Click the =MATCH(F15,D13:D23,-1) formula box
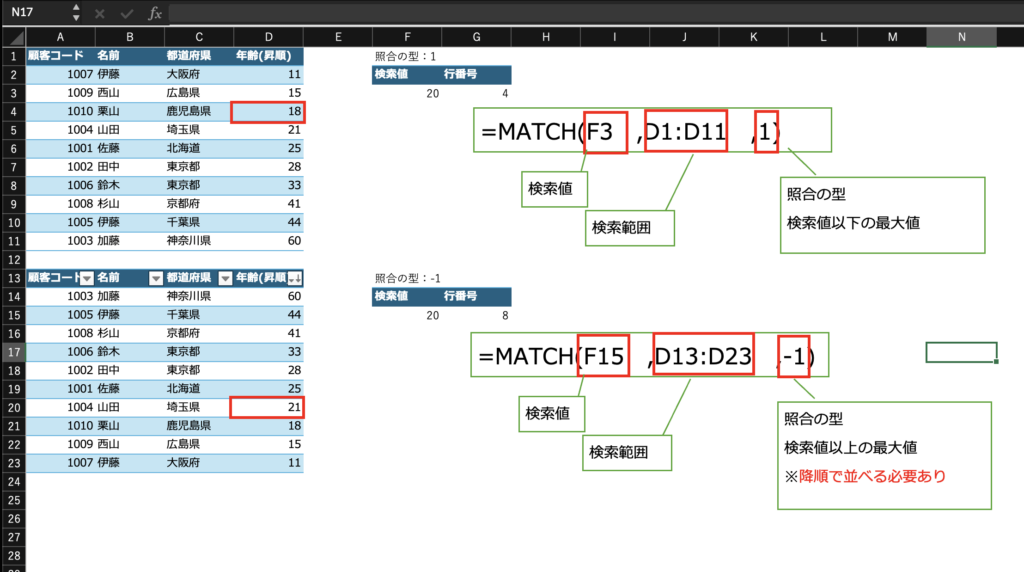This screenshot has height=572, width=1024. [649, 357]
